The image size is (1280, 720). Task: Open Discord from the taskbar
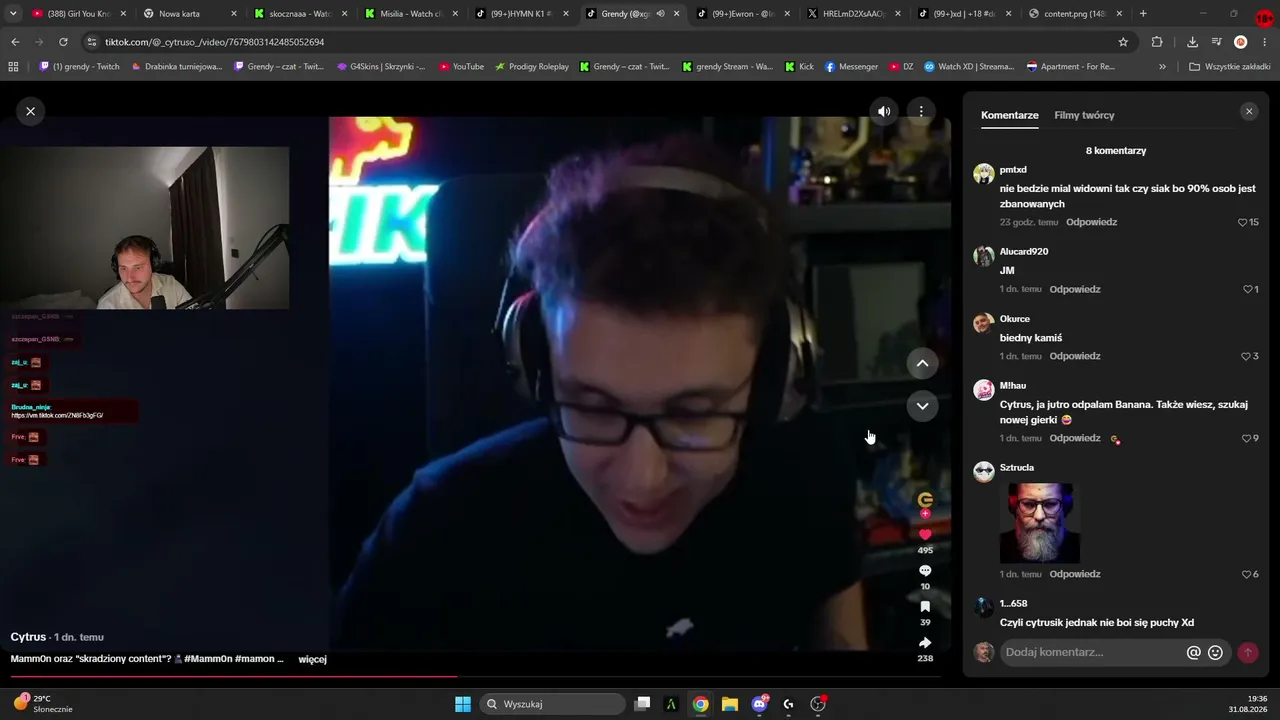coord(759,704)
